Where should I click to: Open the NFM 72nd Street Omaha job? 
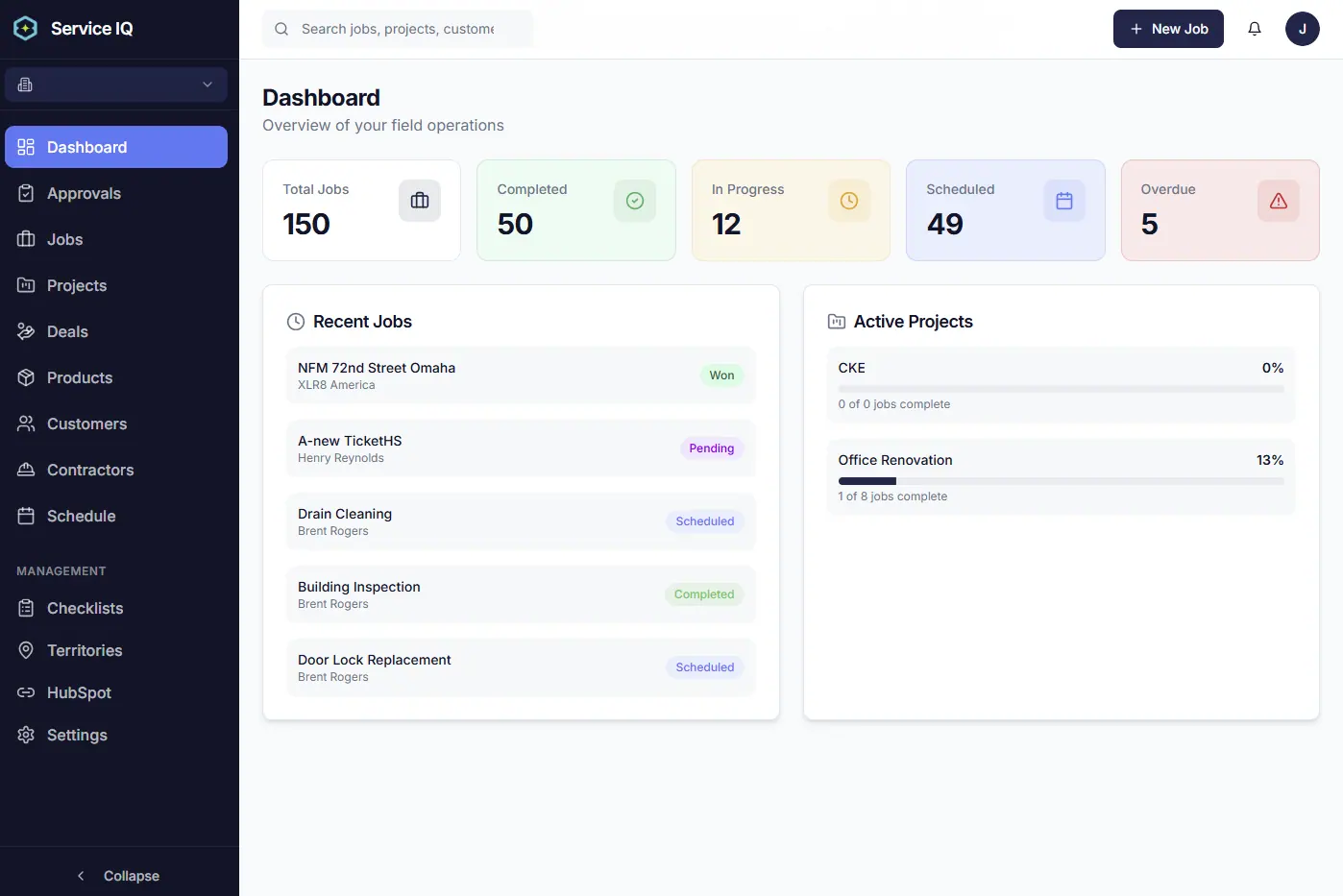point(521,375)
